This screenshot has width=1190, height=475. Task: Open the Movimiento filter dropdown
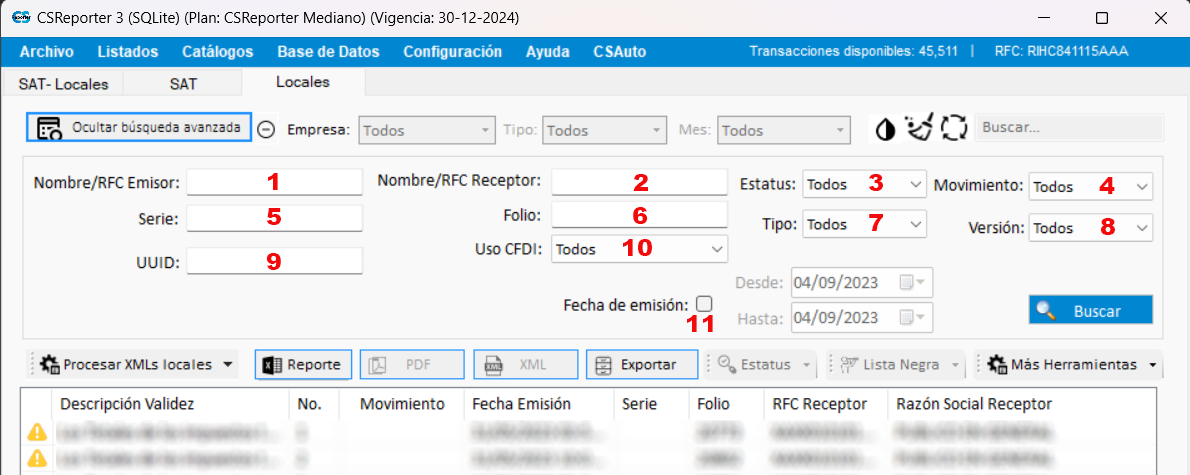1091,186
